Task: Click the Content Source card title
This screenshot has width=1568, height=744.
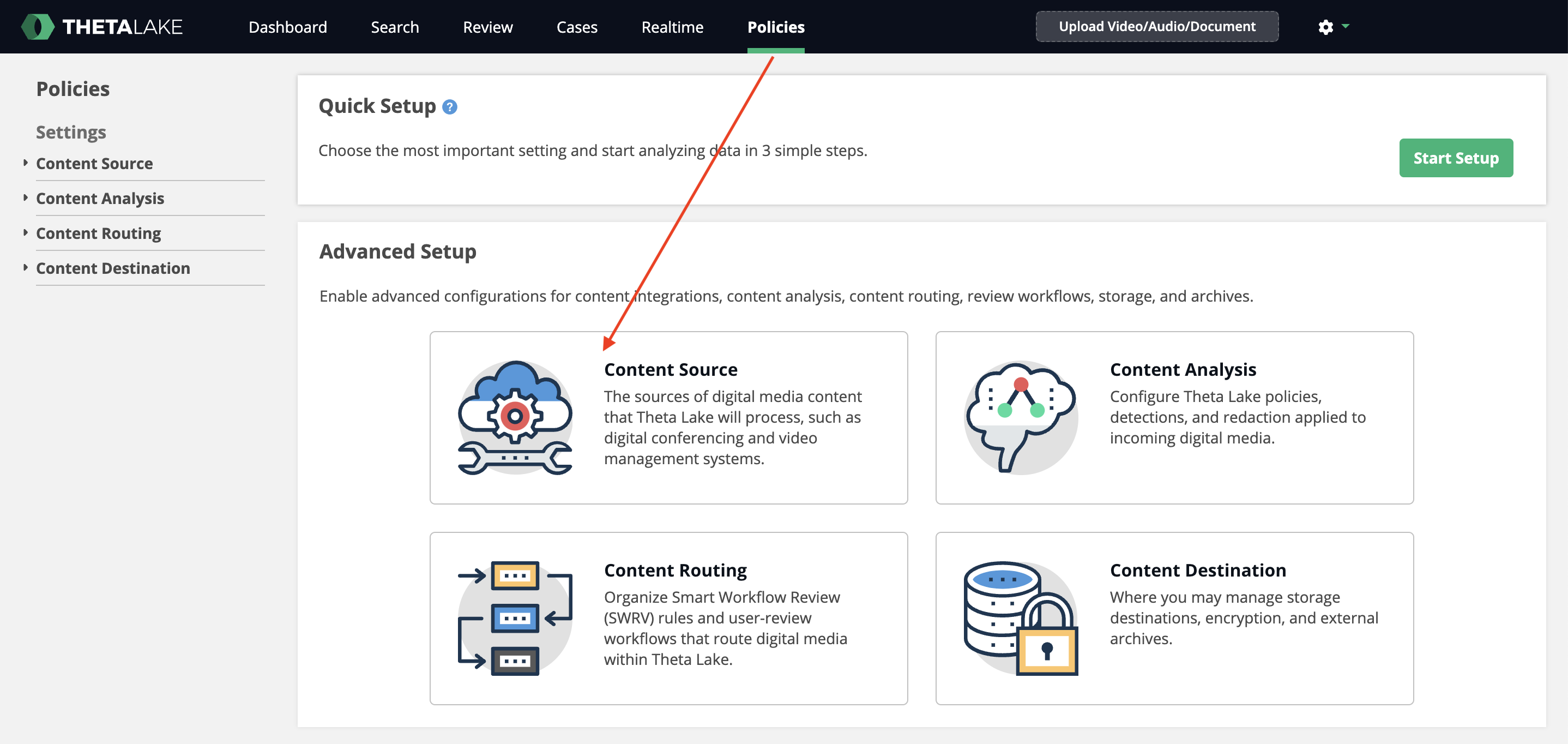Action: tap(670, 370)
